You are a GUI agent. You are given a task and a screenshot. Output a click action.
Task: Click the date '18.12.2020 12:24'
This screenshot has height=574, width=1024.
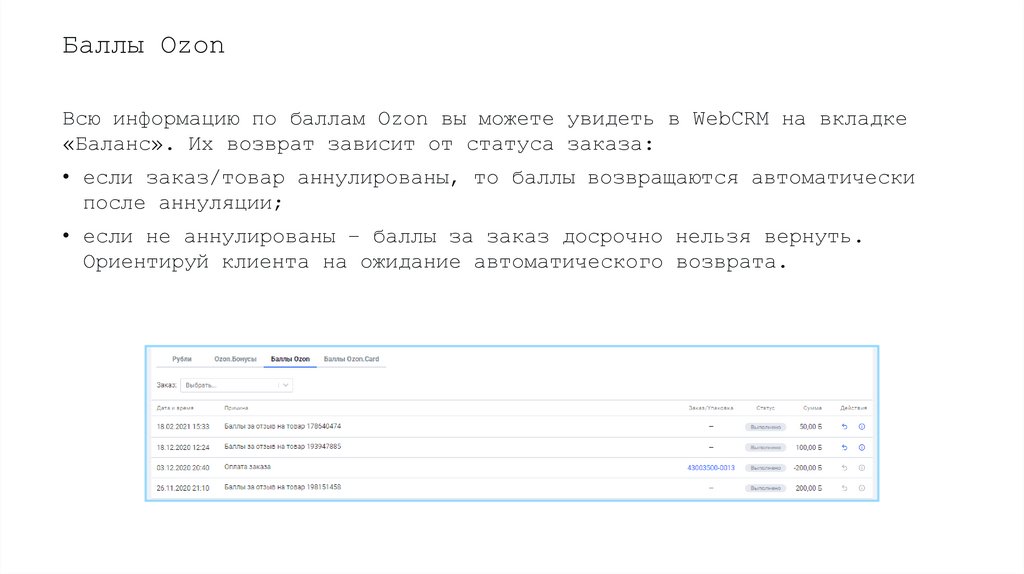(183, 448)
